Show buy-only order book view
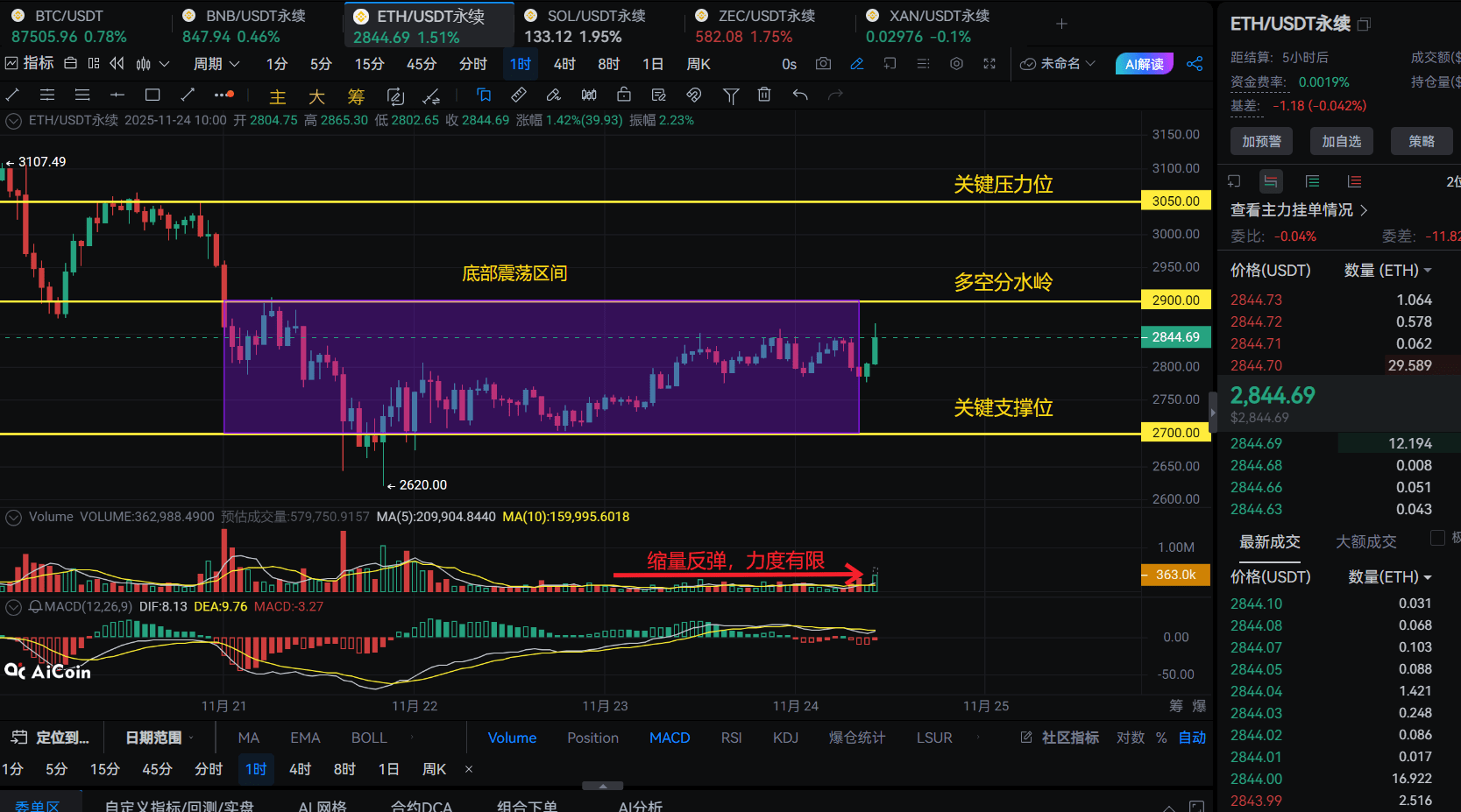The width and height of the screenshot is (1461, 812). coord(1312,181)
